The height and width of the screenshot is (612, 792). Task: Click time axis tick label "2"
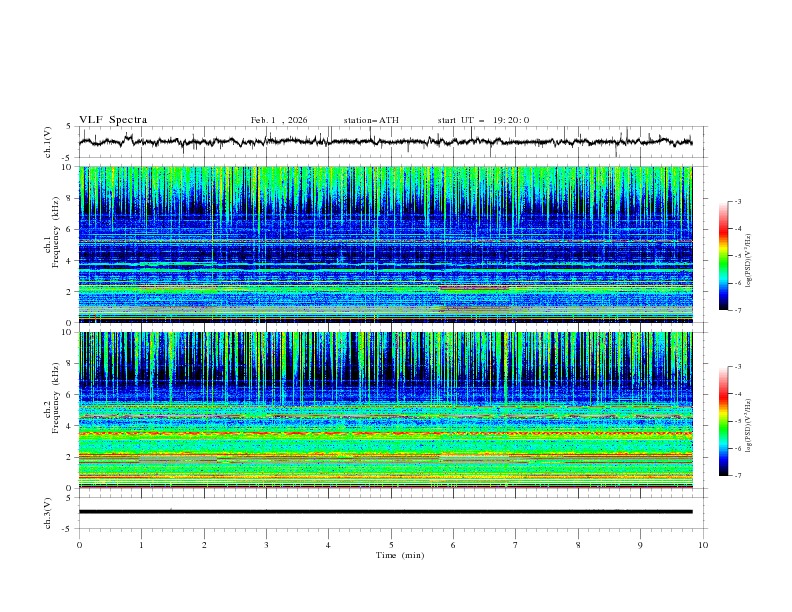pos(204,545)
